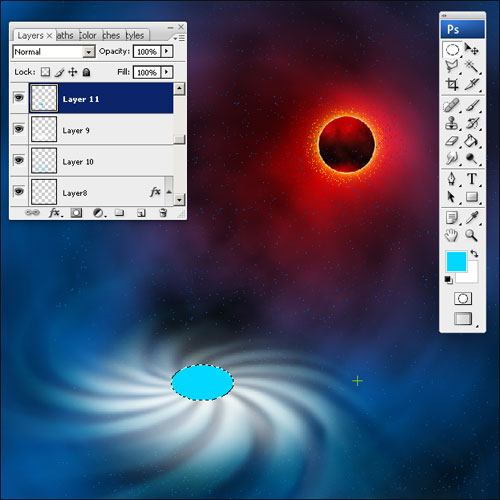The width and height of the screenshot is (500, 500).
Task: Toggle Quick Mask mode
Action: click(463, 298)
